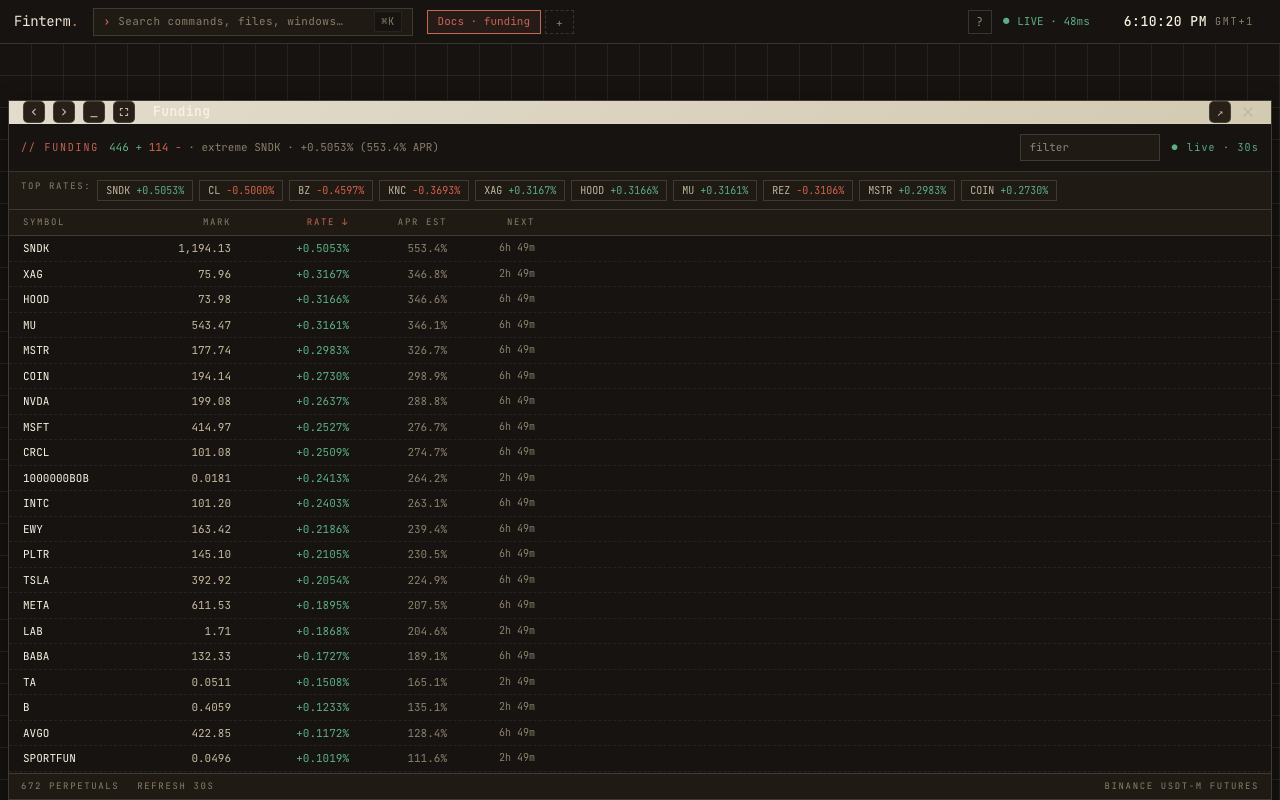Select the HOOD +0.3166% top rate chip
This screenshot has width=1280, height=800.
pos(619,191)
